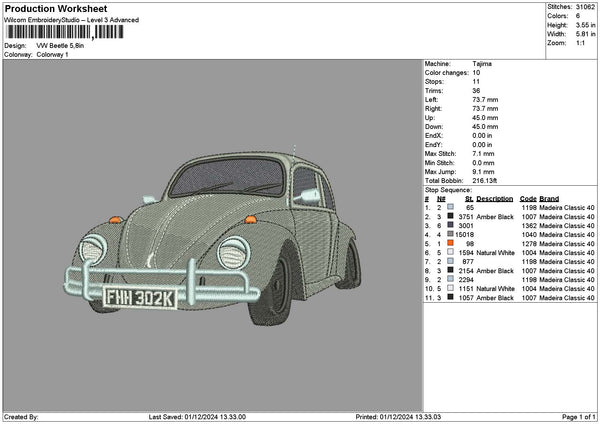Viewport: 600px width, 424px height.
Task: Click the Description column header
Action: coord(494,198)
